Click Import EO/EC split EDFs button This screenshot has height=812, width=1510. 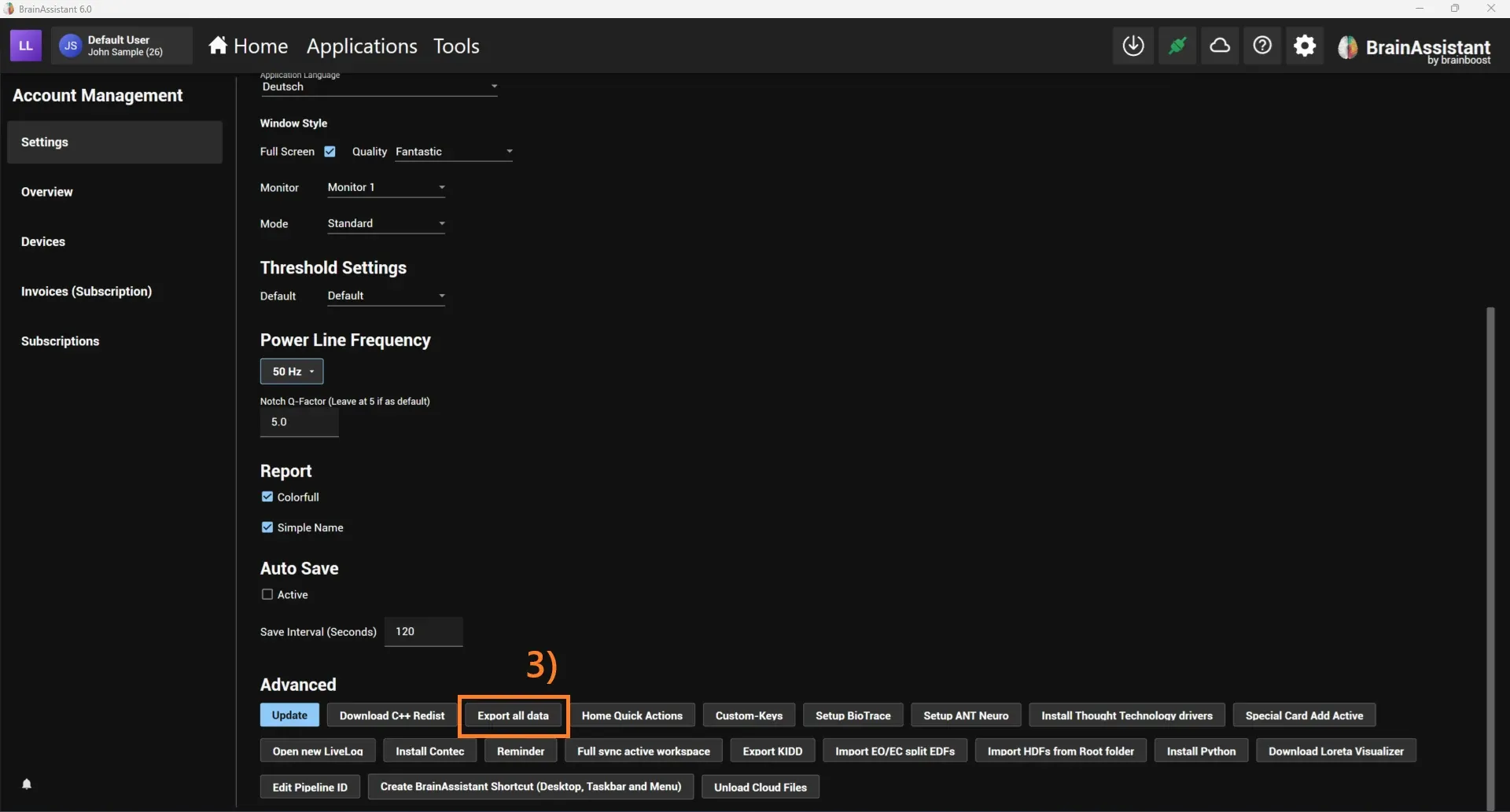[895, 751]
